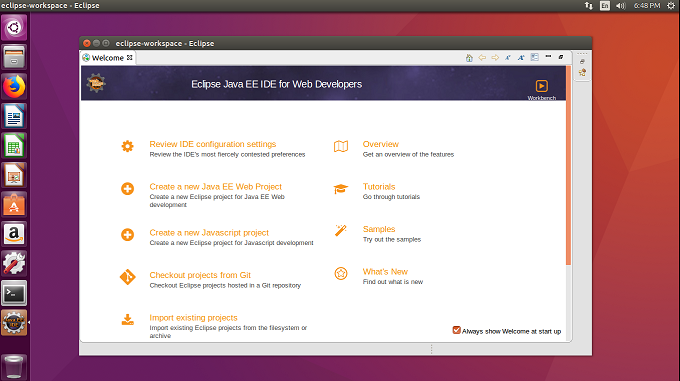680x381 pixels.
Task: Open the Samples link
Action: click(x=379, y=229)
